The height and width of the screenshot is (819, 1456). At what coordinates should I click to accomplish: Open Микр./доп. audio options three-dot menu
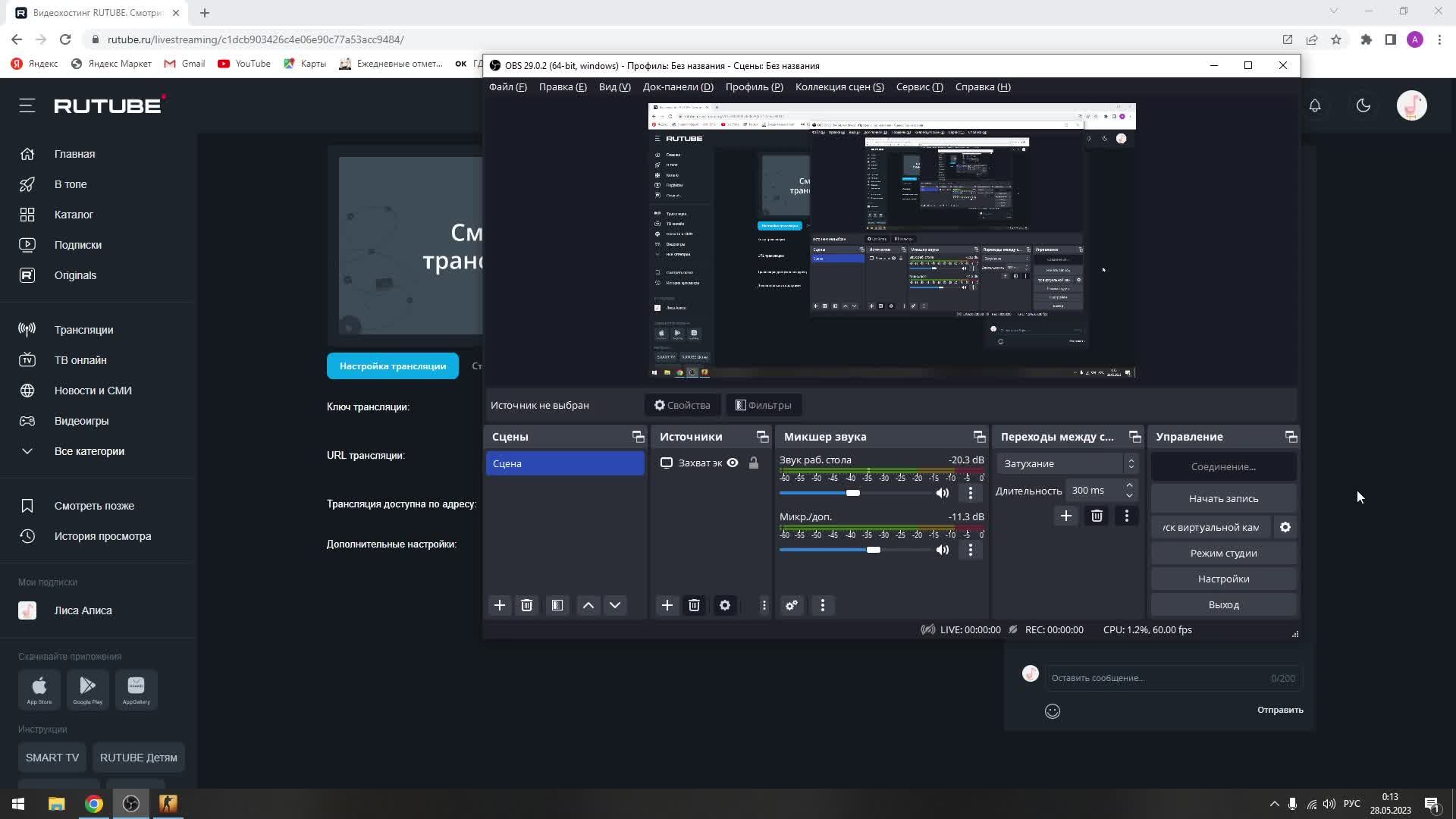tap(971, 550)
